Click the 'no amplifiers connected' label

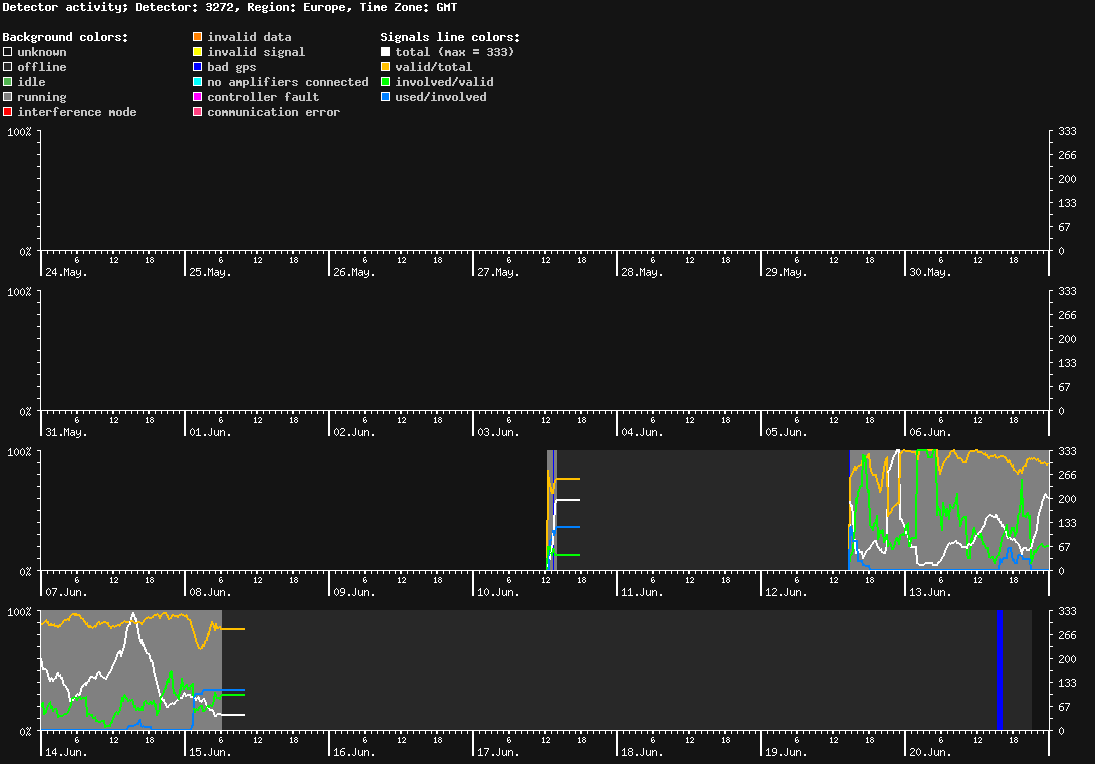(x=288, y=82)
